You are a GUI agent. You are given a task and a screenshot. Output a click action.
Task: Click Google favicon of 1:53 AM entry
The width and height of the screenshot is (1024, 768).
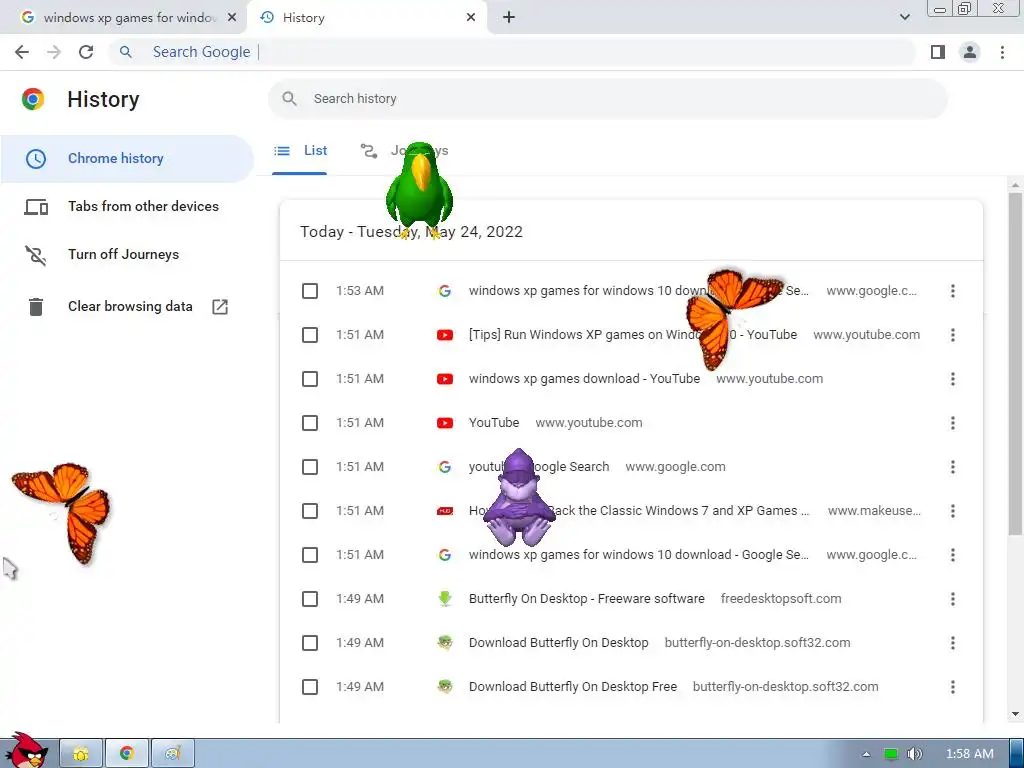445,291
